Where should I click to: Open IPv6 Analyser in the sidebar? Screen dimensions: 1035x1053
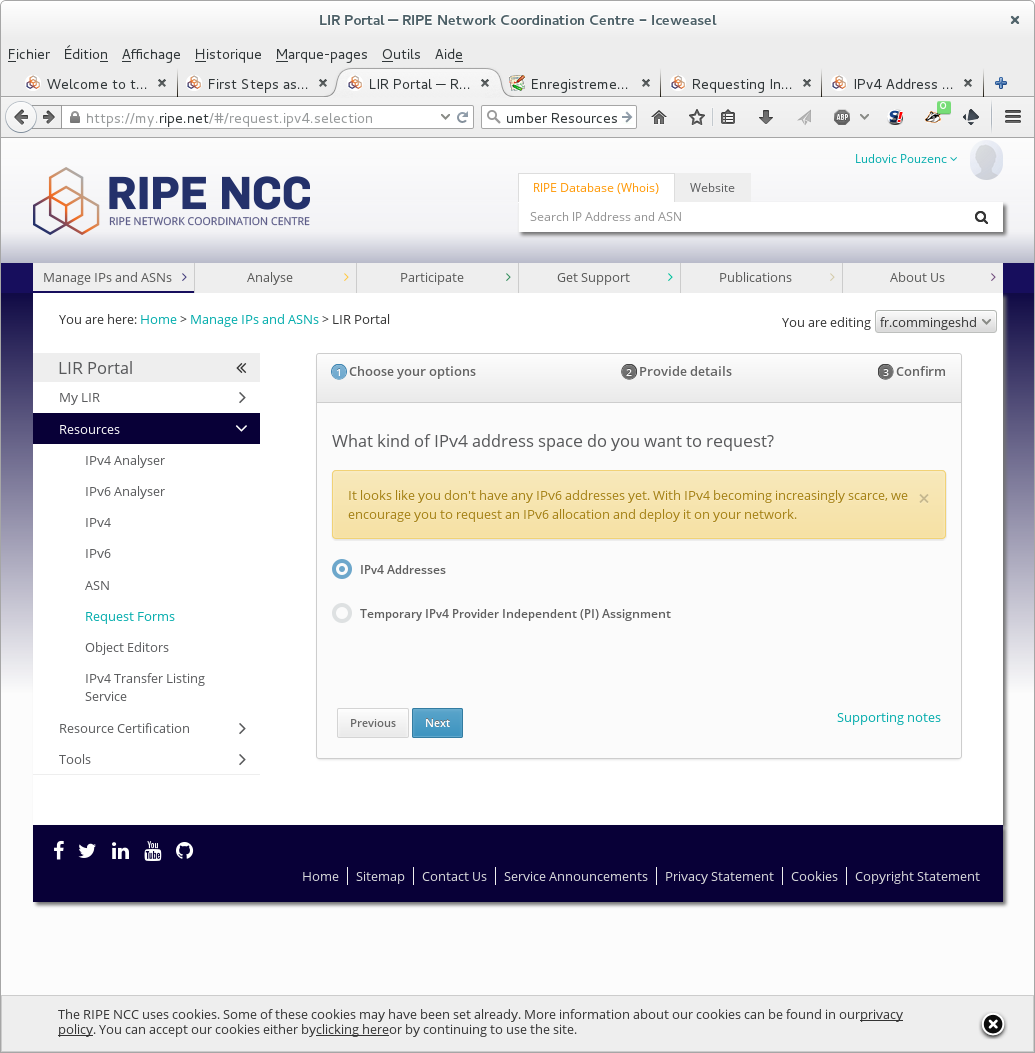point(125,492)
